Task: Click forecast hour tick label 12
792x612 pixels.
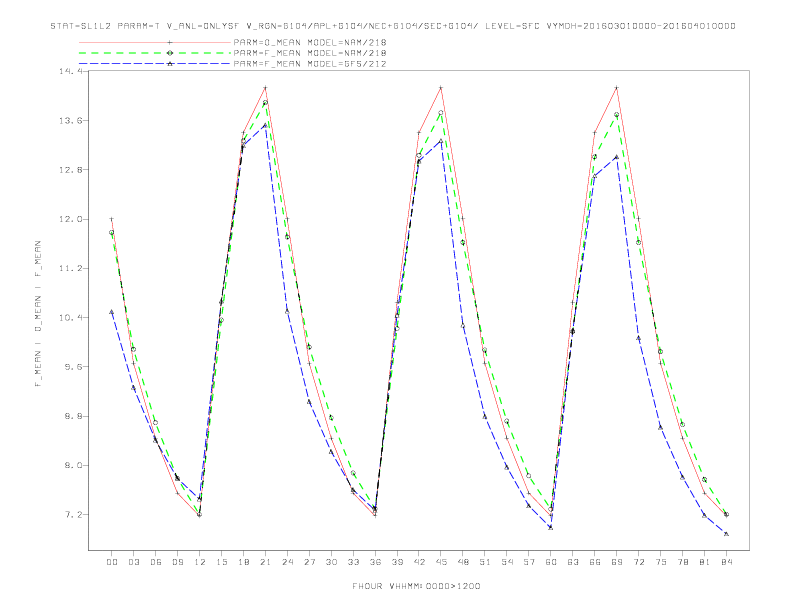Action: click(x=200, y=562)
